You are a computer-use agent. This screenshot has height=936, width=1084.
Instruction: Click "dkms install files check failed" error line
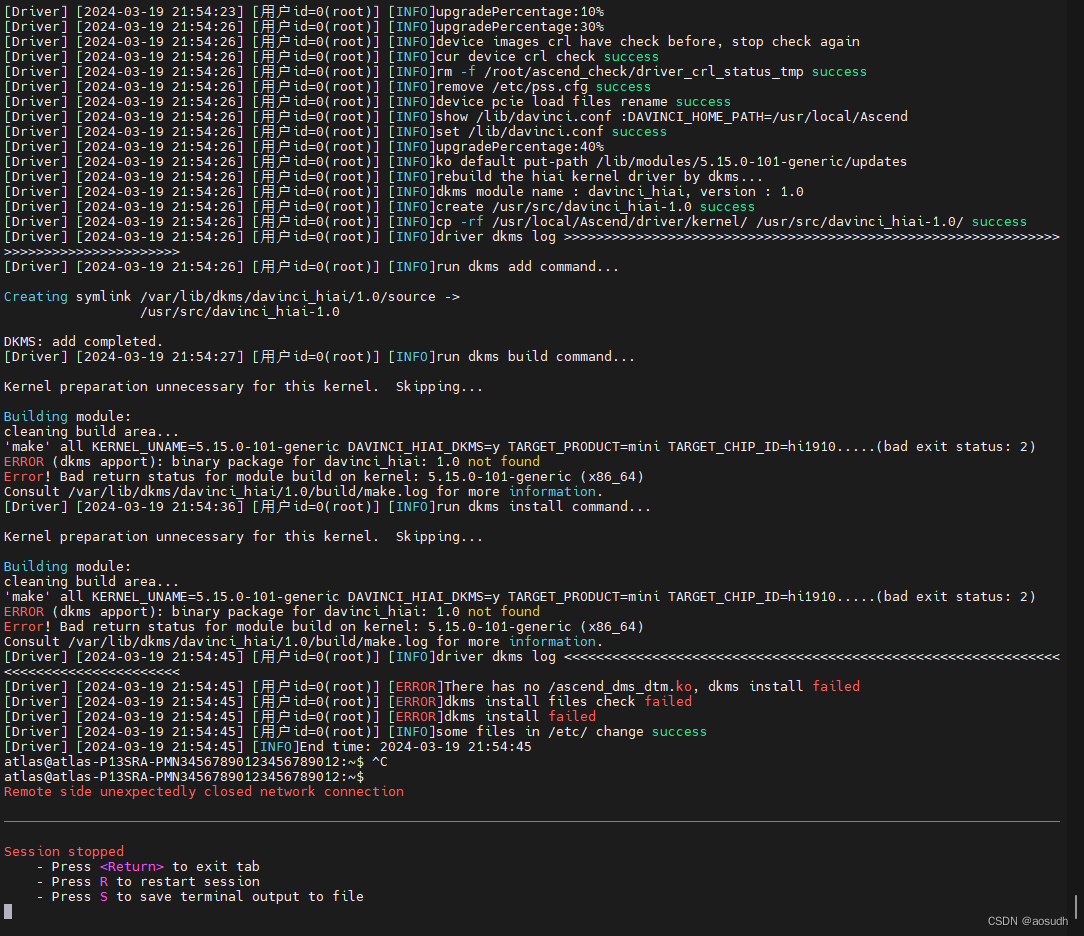348,702
